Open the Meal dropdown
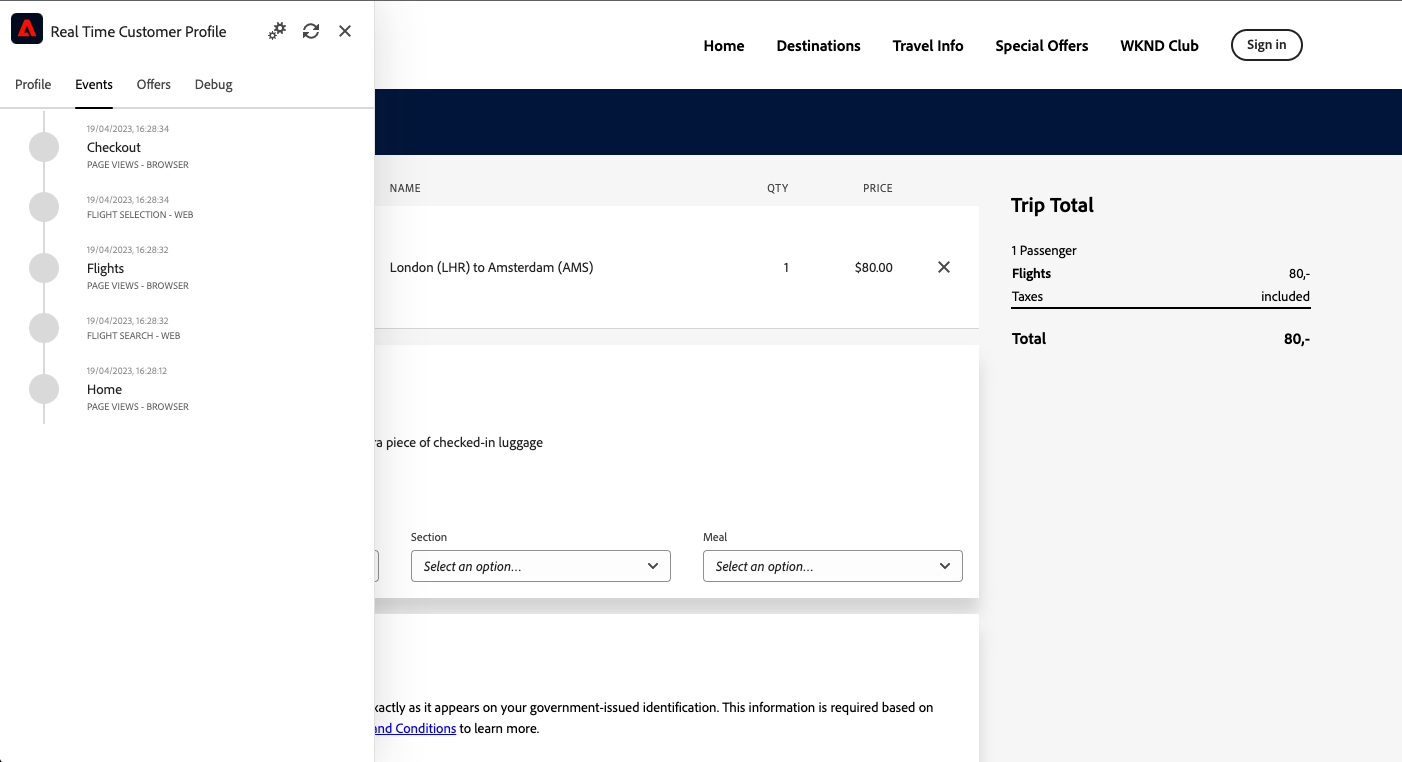The image size is (1402, 762). click(833, 566)
